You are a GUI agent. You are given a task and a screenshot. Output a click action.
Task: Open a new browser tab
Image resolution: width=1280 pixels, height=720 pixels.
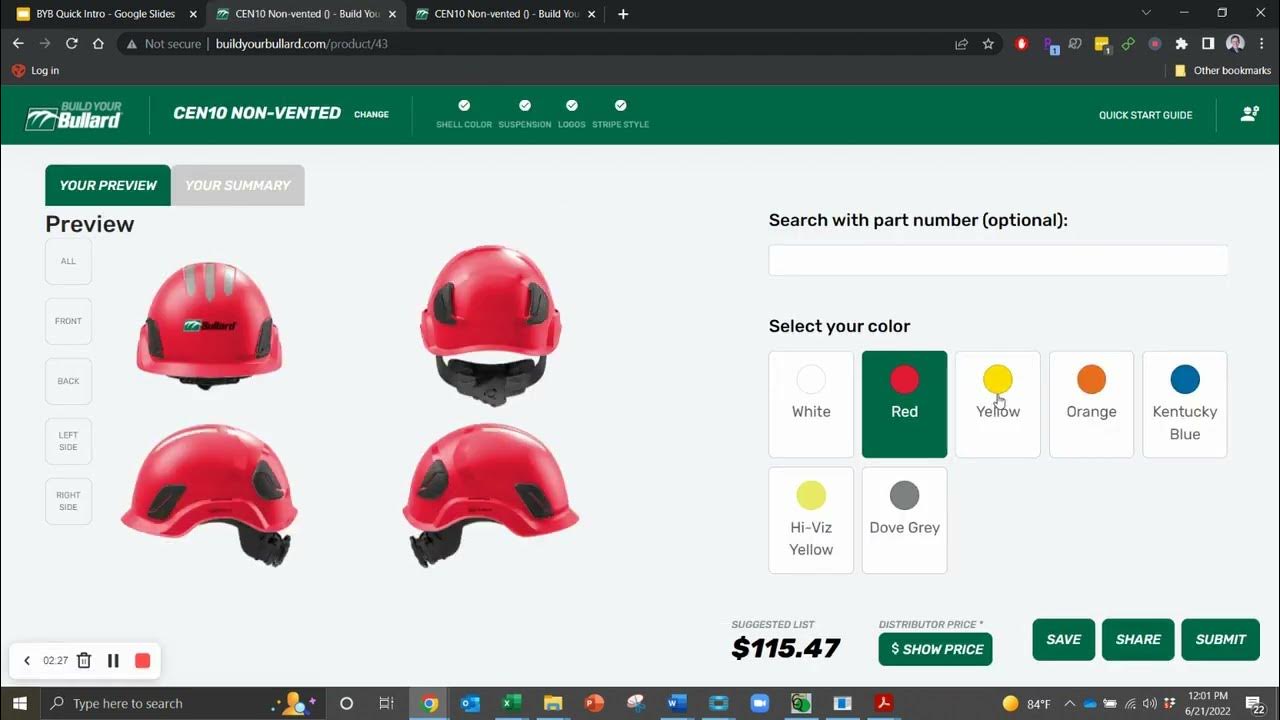623,14
